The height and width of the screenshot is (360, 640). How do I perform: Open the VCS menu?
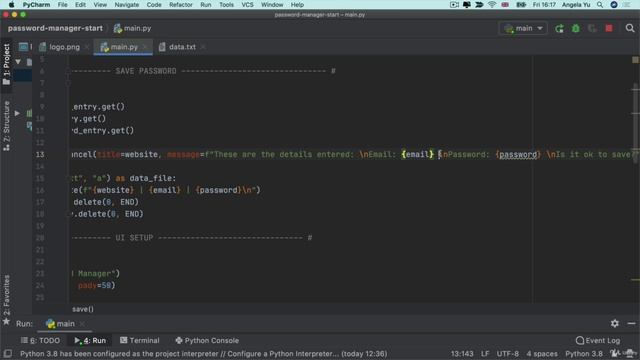(247, 4)
